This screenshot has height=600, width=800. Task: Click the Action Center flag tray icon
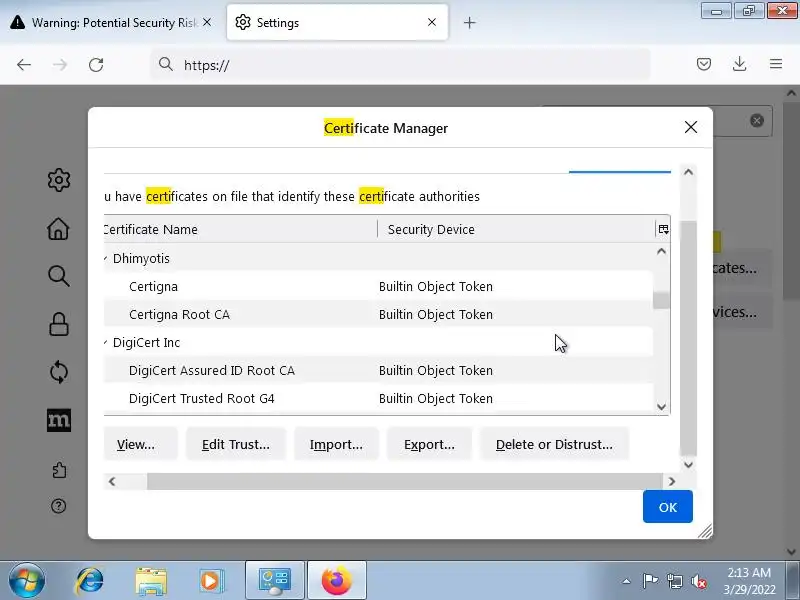(649, 581)
